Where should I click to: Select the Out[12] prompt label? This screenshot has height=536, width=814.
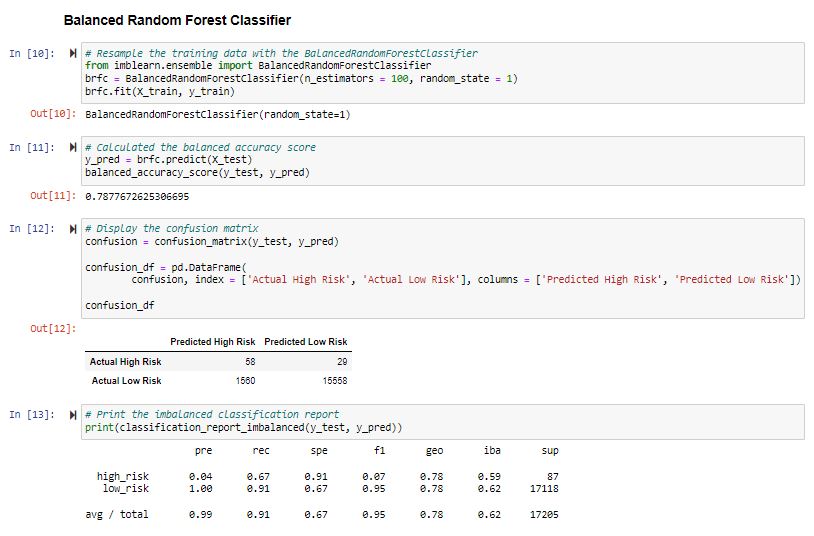tap(53, 328)
